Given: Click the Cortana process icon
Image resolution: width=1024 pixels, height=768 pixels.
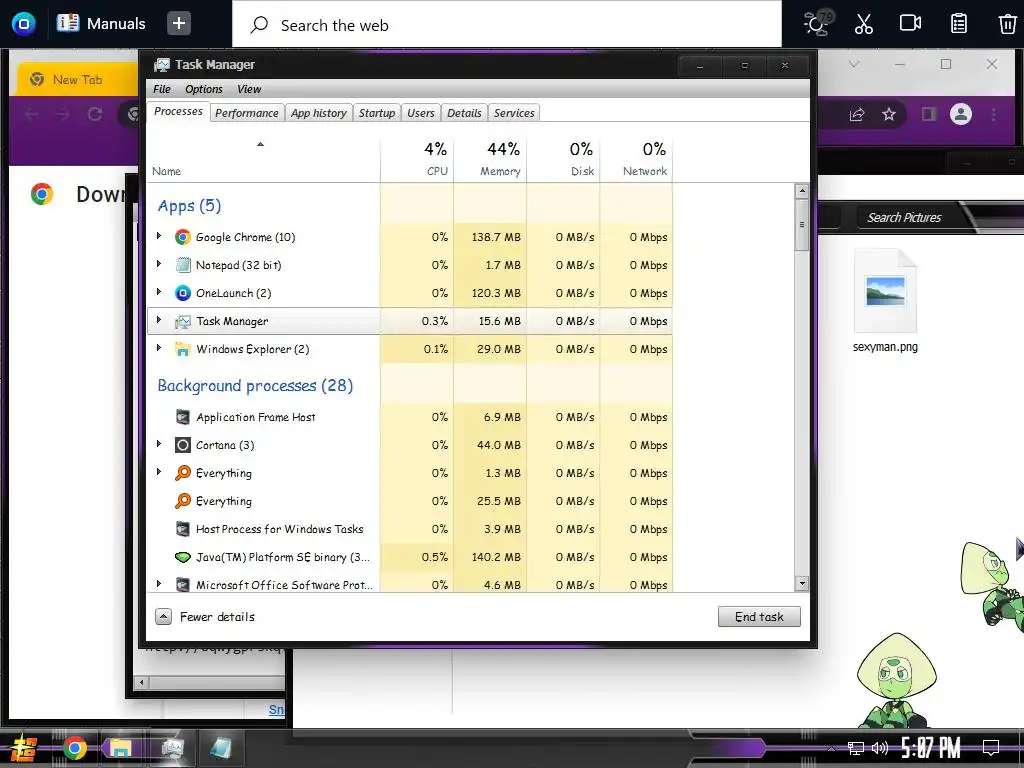Looking at the screenshot, I should pos(183,445).
